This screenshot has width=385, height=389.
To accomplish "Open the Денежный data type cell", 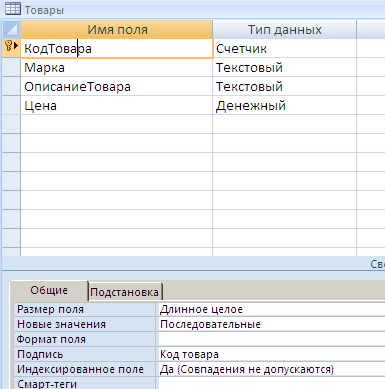I will 284,106.
